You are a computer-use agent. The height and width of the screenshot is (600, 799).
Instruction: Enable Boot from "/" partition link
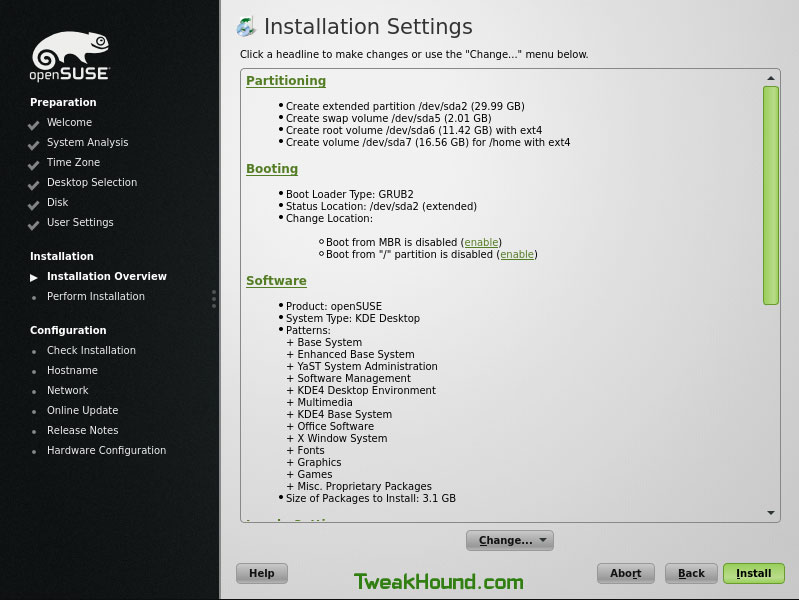coord(517,254)
